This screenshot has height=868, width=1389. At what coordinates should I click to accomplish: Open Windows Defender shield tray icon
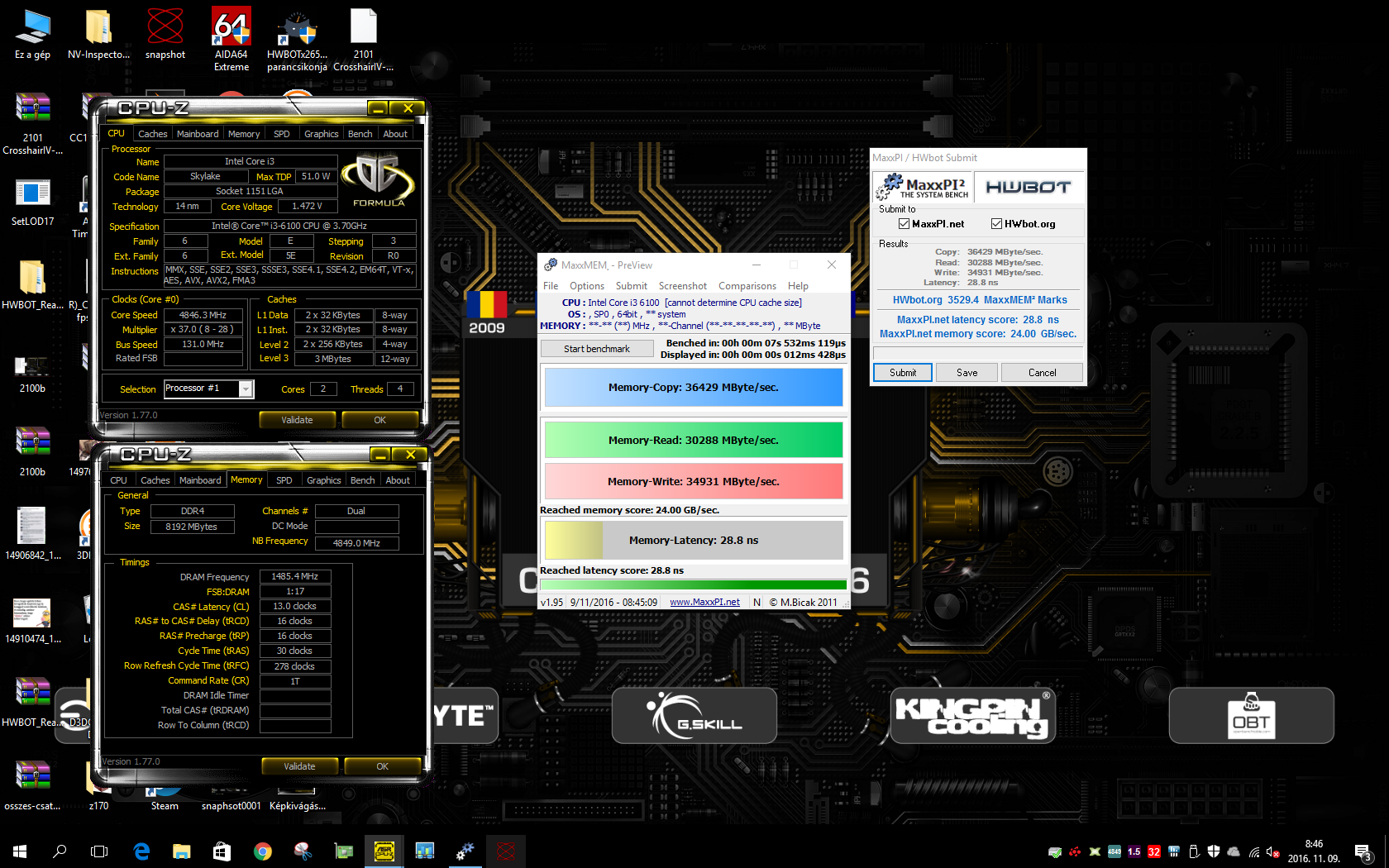point(1214,851)
